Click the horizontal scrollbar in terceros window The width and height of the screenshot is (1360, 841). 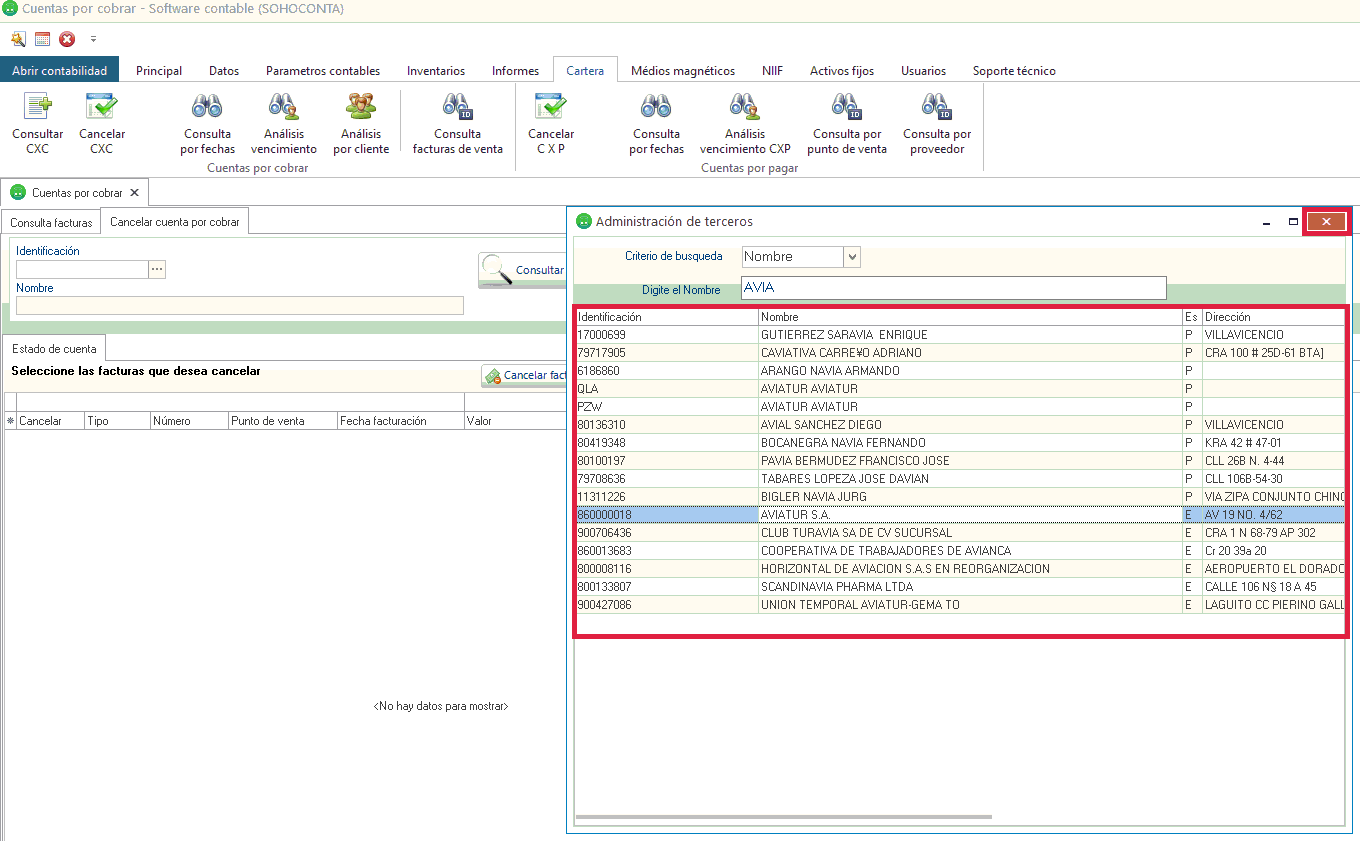(784, 817)
